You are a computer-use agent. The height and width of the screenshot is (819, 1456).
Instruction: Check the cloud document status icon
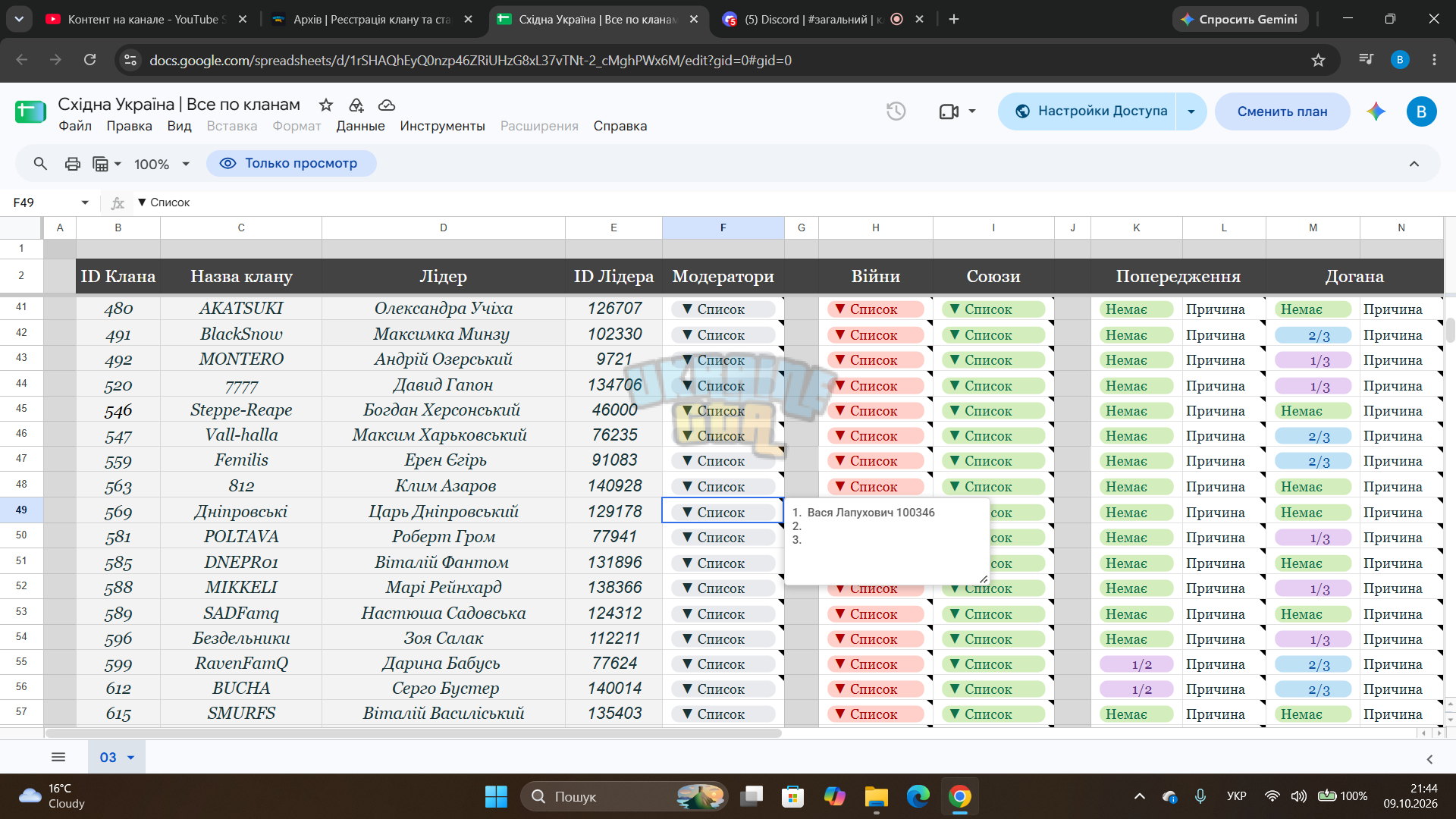387,105
